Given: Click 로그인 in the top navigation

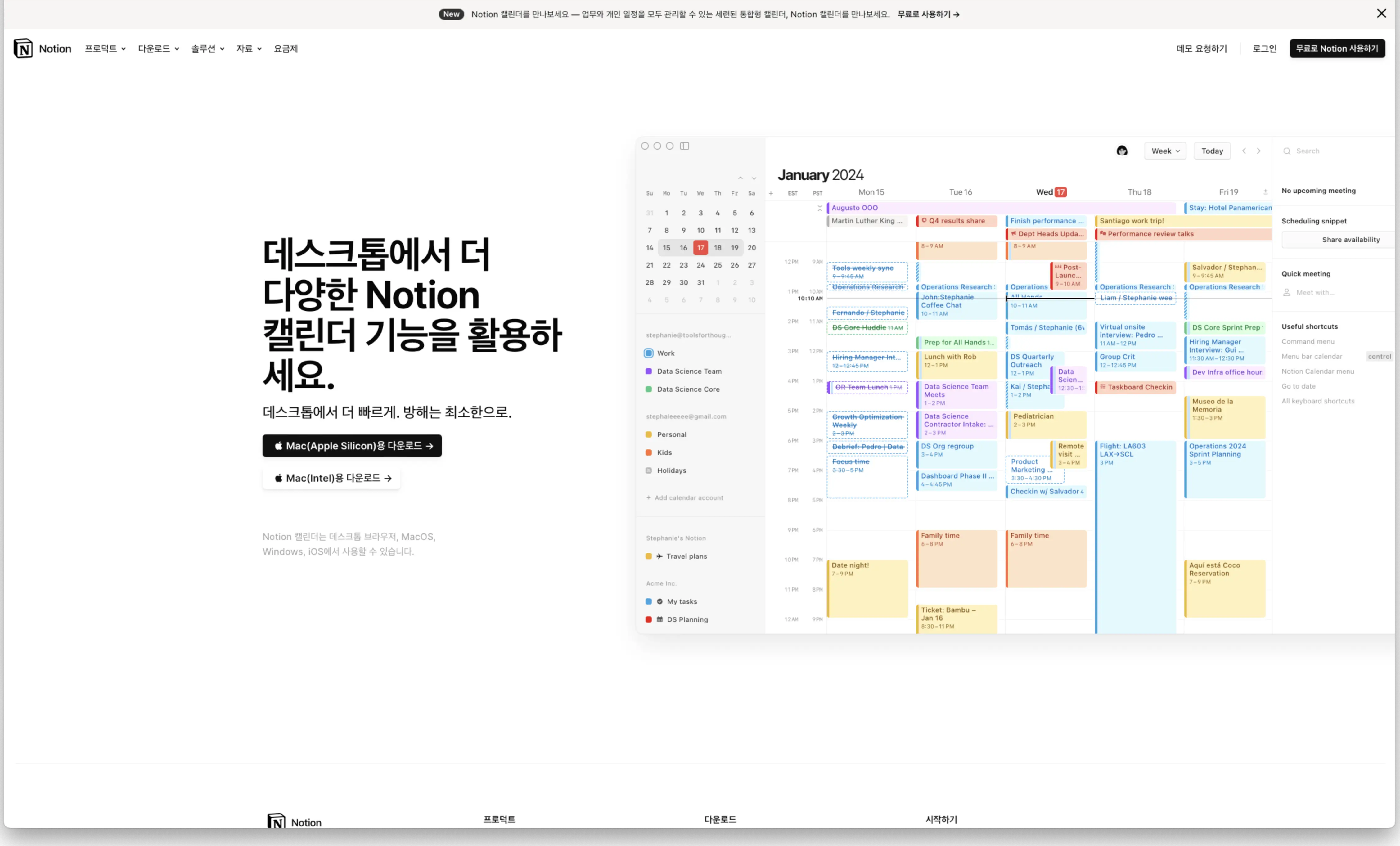Looking at the screenshot, I should coord(1264,49).
